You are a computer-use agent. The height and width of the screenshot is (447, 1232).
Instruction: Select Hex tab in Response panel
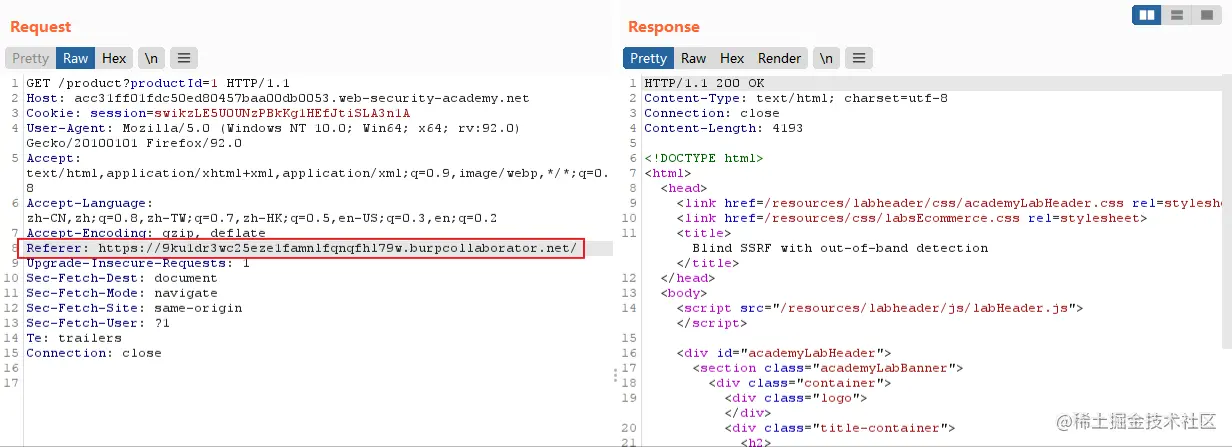click(x=732, y=58)
